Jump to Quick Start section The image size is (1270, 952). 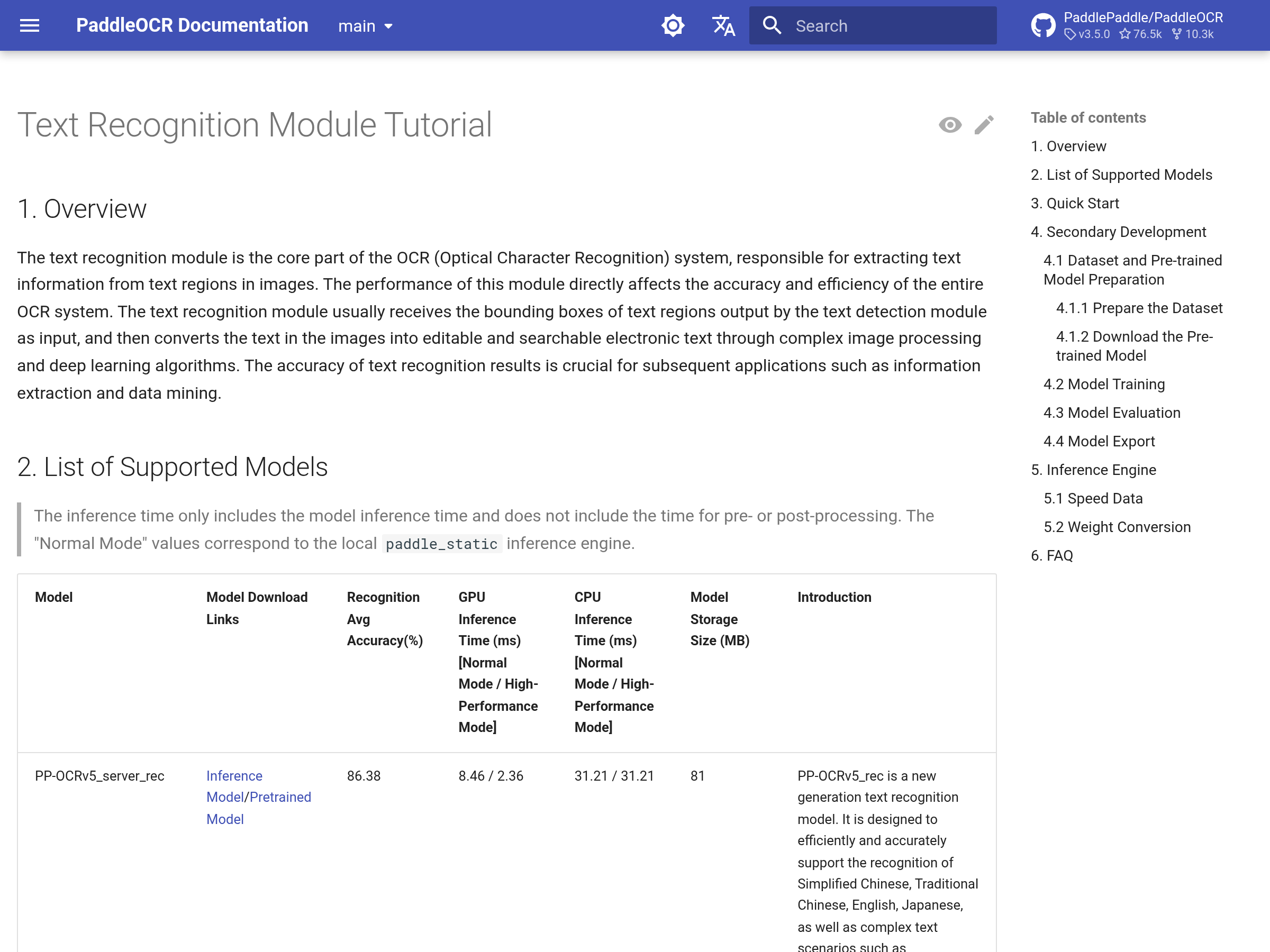[x=1074, y=203]
